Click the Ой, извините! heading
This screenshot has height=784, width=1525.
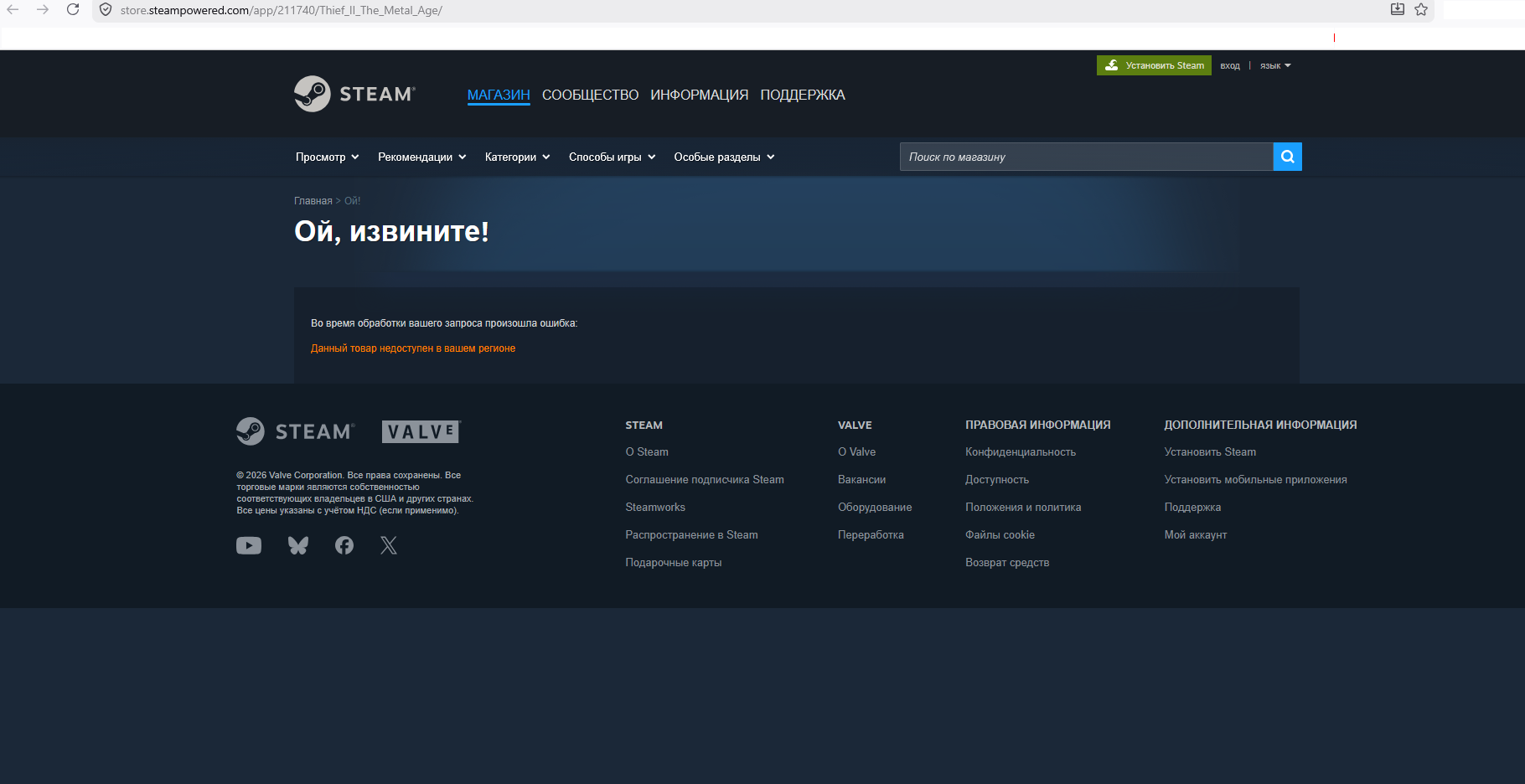[391, 231]
